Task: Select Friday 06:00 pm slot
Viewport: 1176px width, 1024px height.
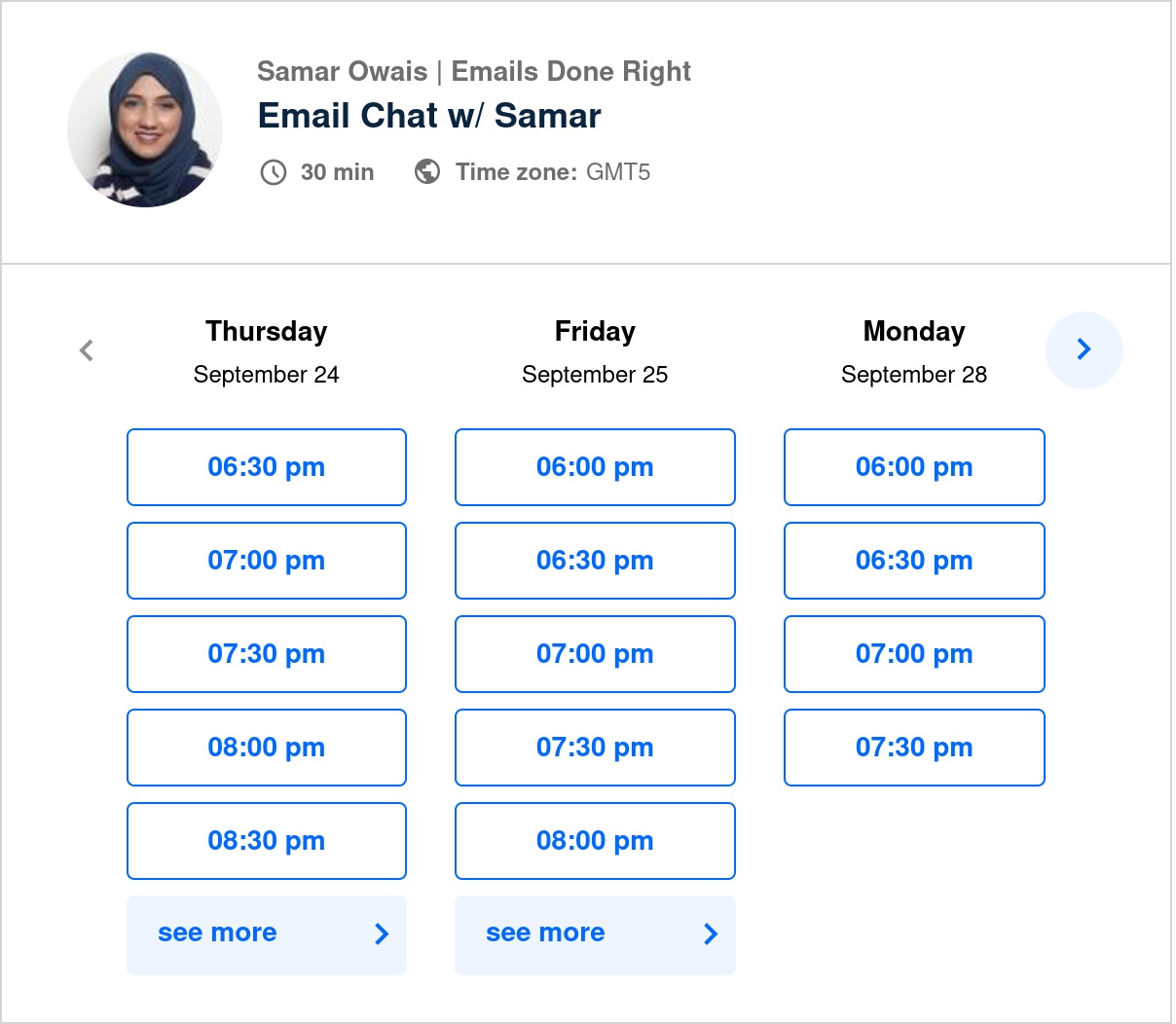Action: point(595,467)
